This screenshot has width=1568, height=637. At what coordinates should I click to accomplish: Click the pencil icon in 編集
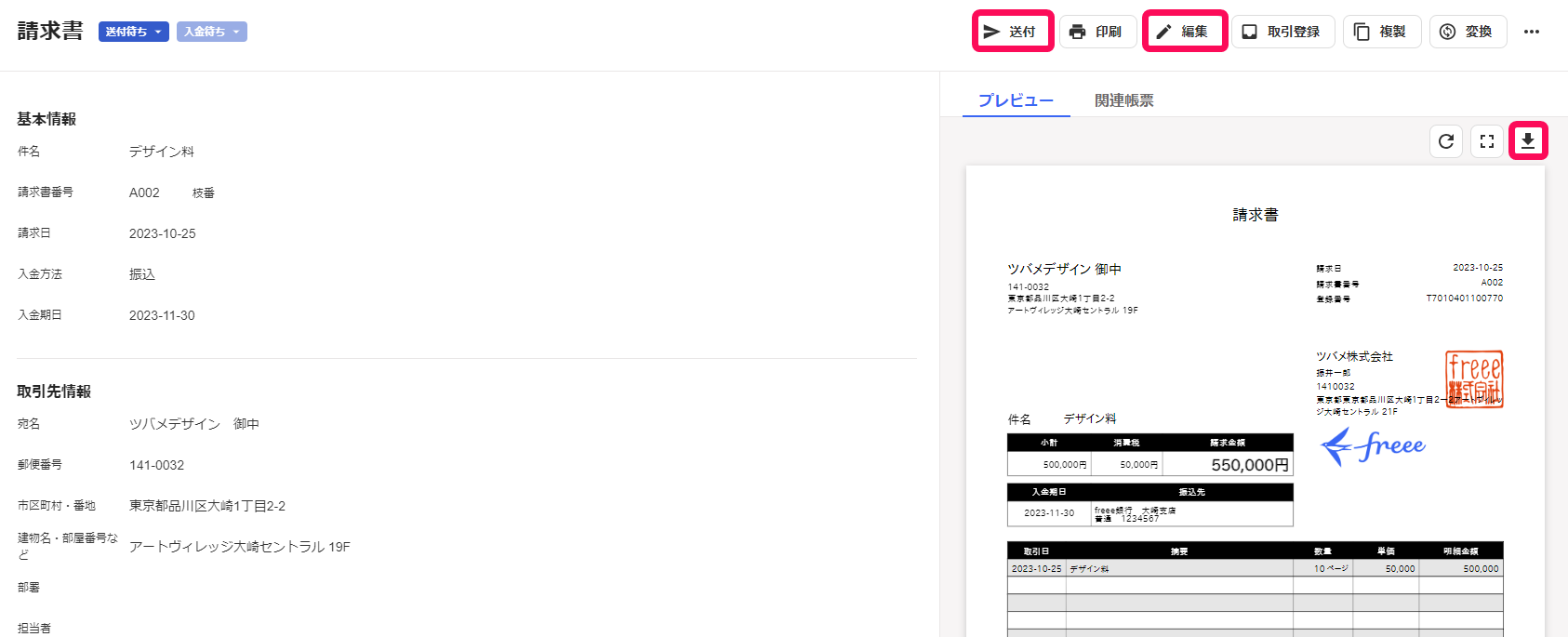[1163, 32]
